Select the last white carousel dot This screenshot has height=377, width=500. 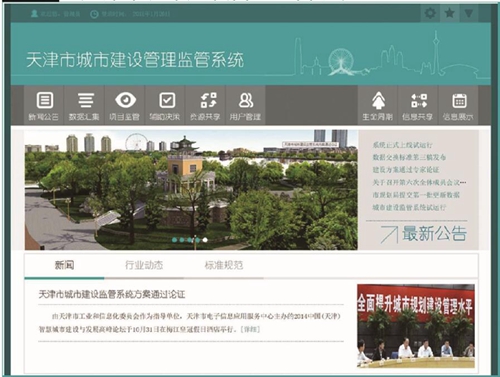pos(205,240)
